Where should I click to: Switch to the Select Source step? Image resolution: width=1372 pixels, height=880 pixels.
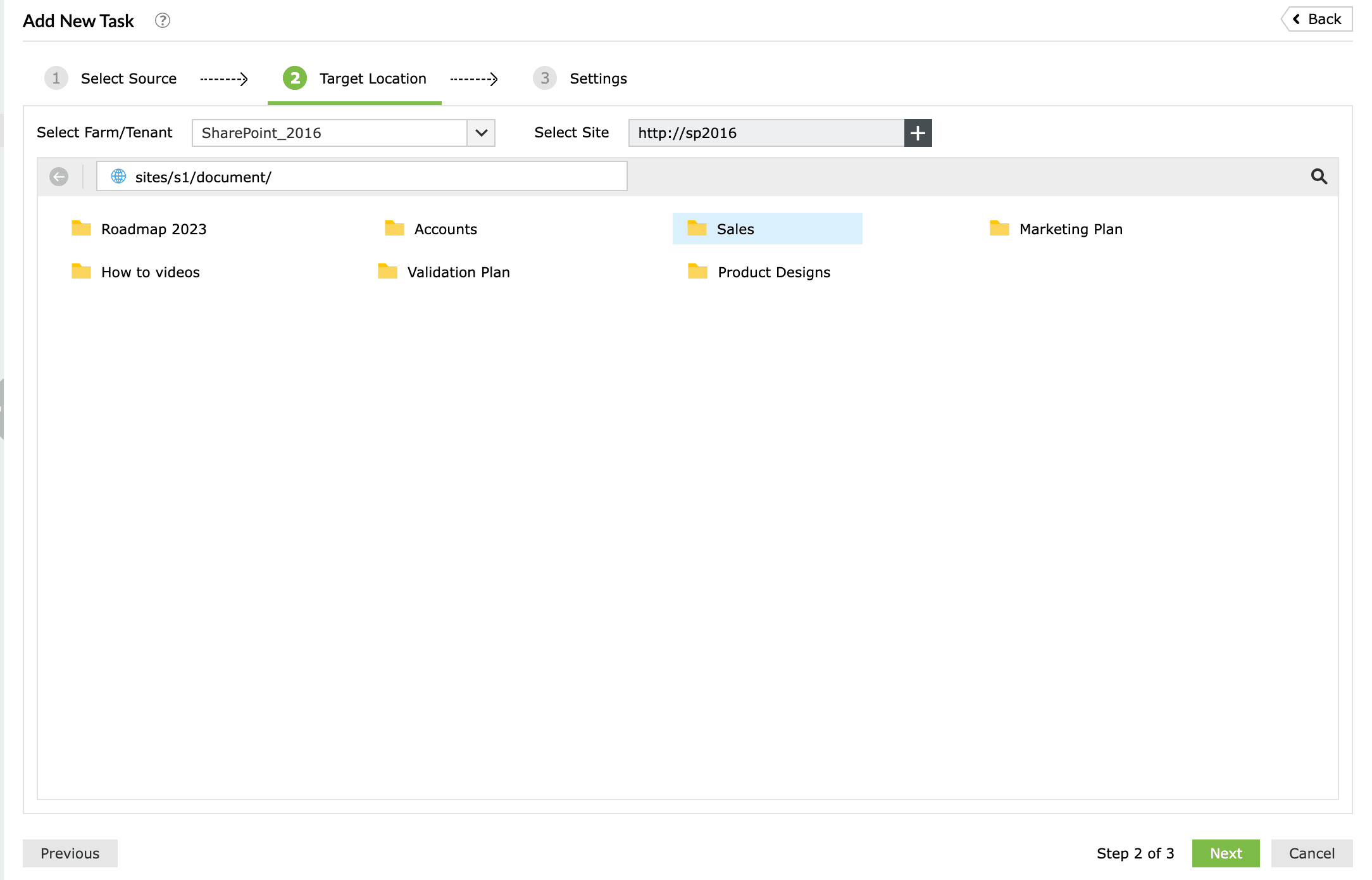click(128, 78)
